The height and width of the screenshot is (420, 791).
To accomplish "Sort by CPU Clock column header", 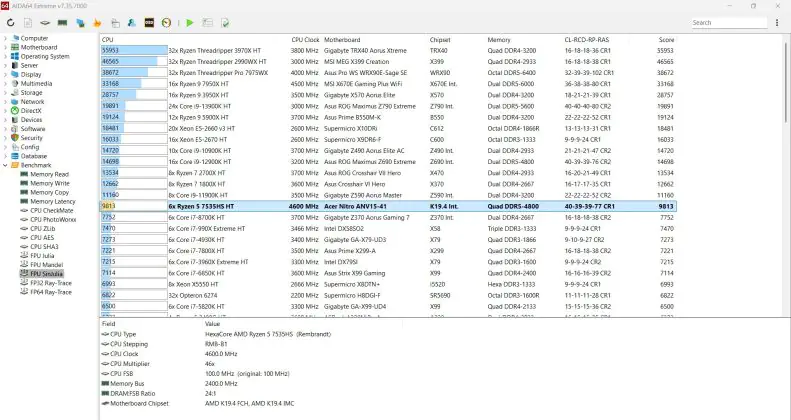I will coord(305,40).
